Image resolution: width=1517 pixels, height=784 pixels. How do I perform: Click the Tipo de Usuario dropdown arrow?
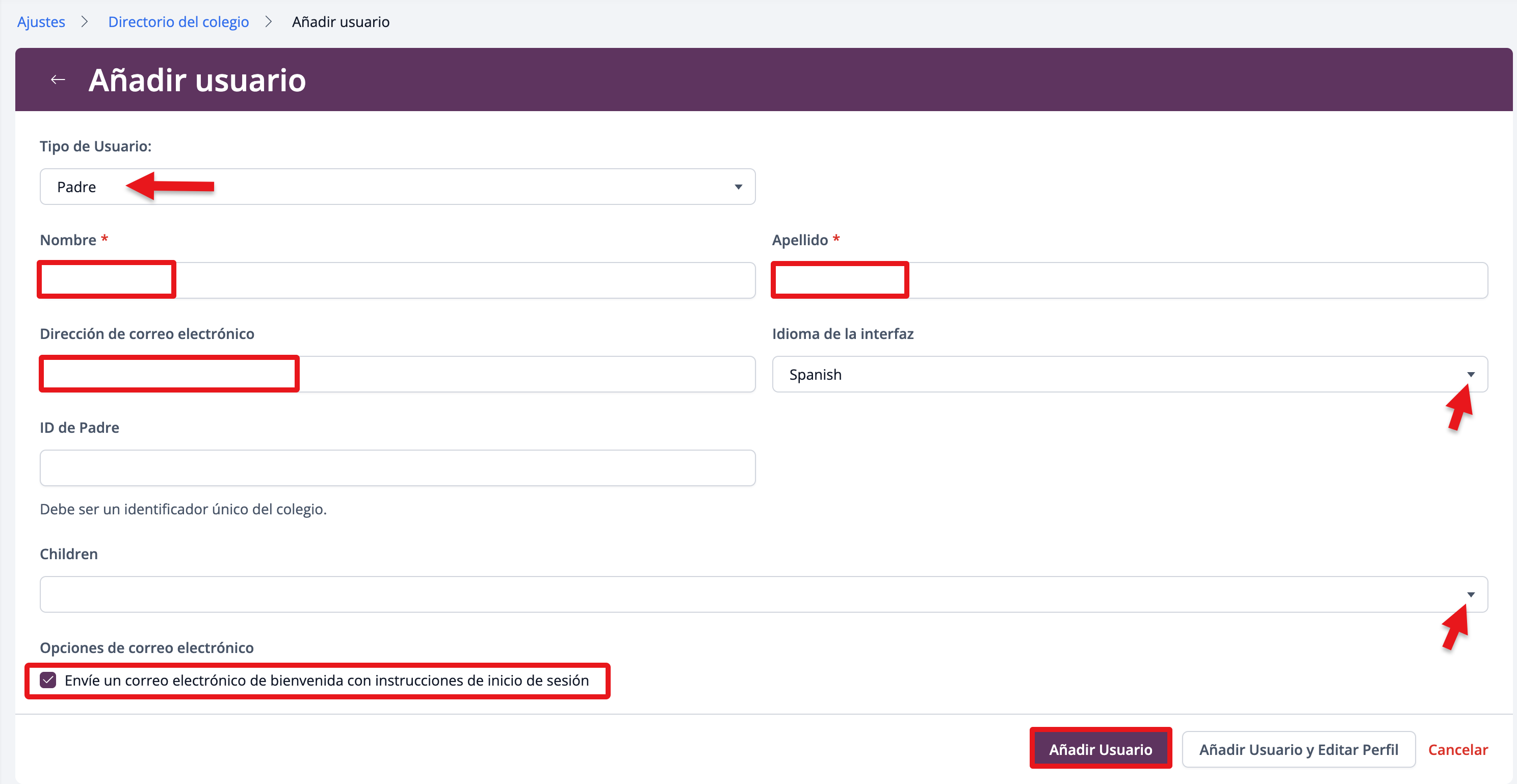click(738, 187)
